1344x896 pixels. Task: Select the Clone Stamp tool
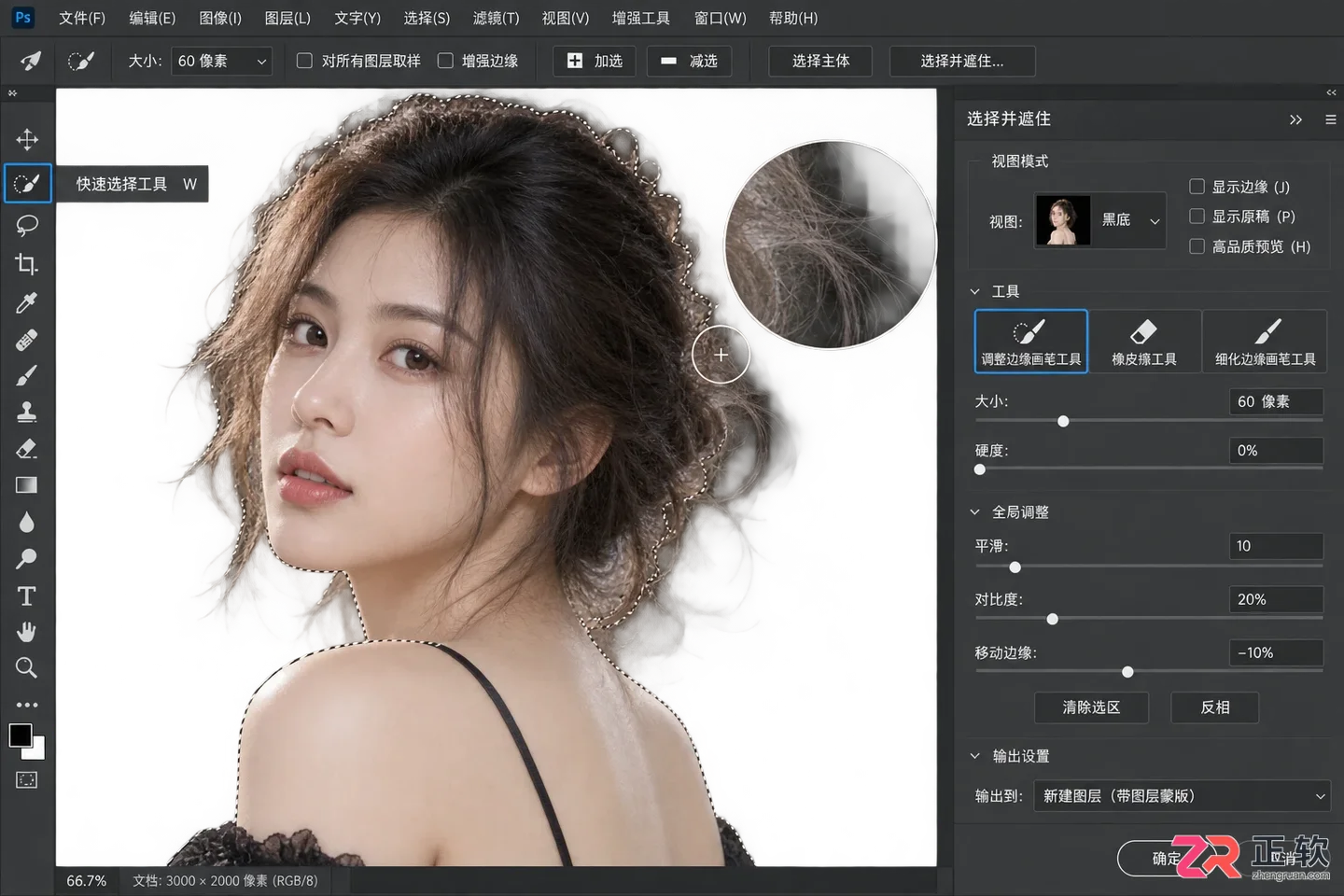pyautogui.click(x=27, y=412)
